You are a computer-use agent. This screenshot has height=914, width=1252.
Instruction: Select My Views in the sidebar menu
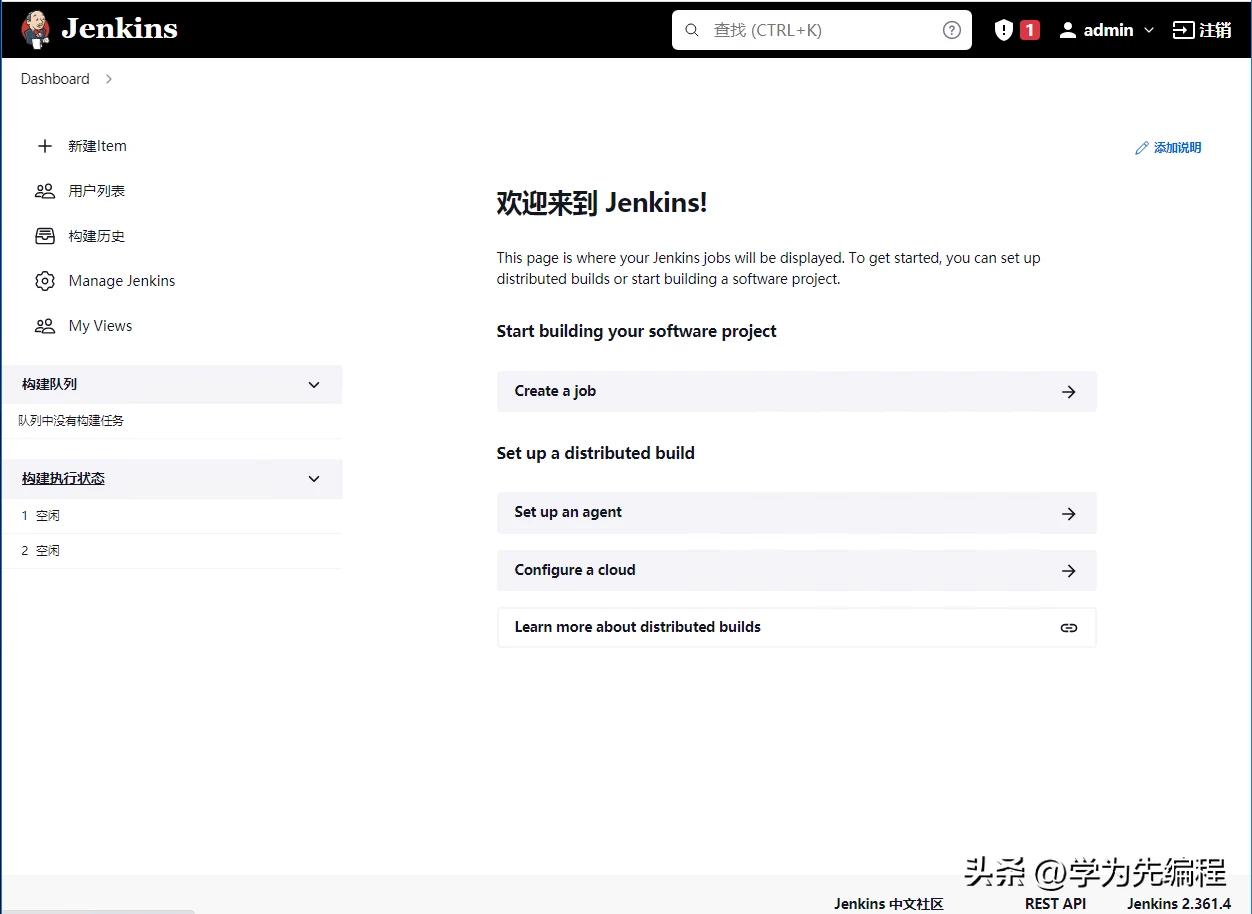click(x=99, y=325)
